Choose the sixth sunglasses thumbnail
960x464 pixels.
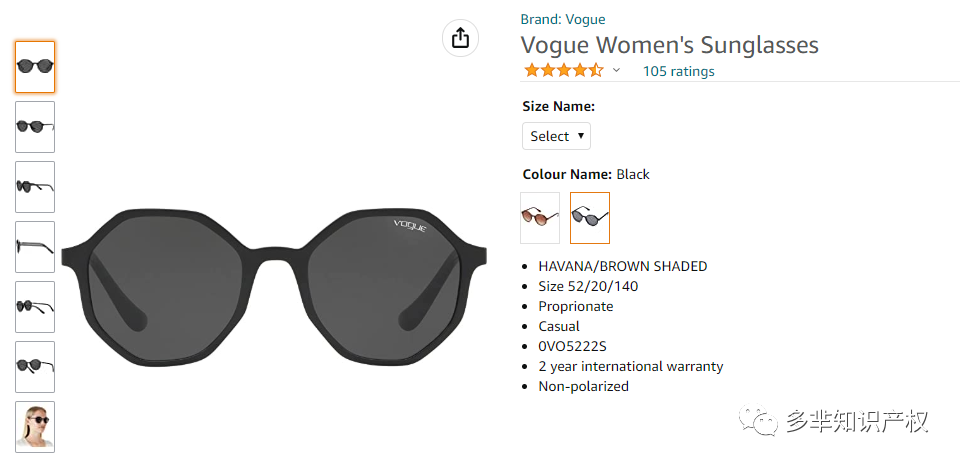pos(35,367)
